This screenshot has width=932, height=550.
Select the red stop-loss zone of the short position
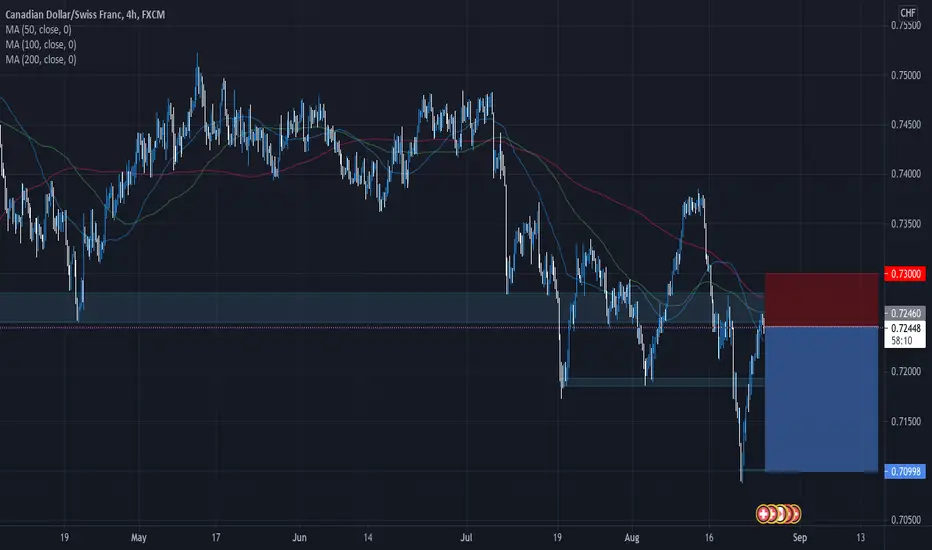(821, 300)
